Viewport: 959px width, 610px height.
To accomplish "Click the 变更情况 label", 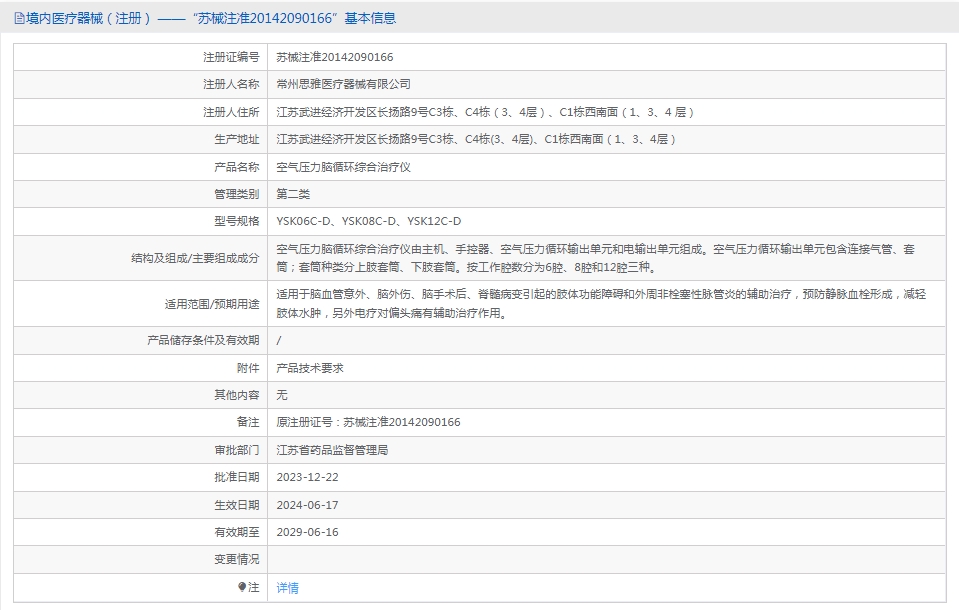I will tap(237, 559).
